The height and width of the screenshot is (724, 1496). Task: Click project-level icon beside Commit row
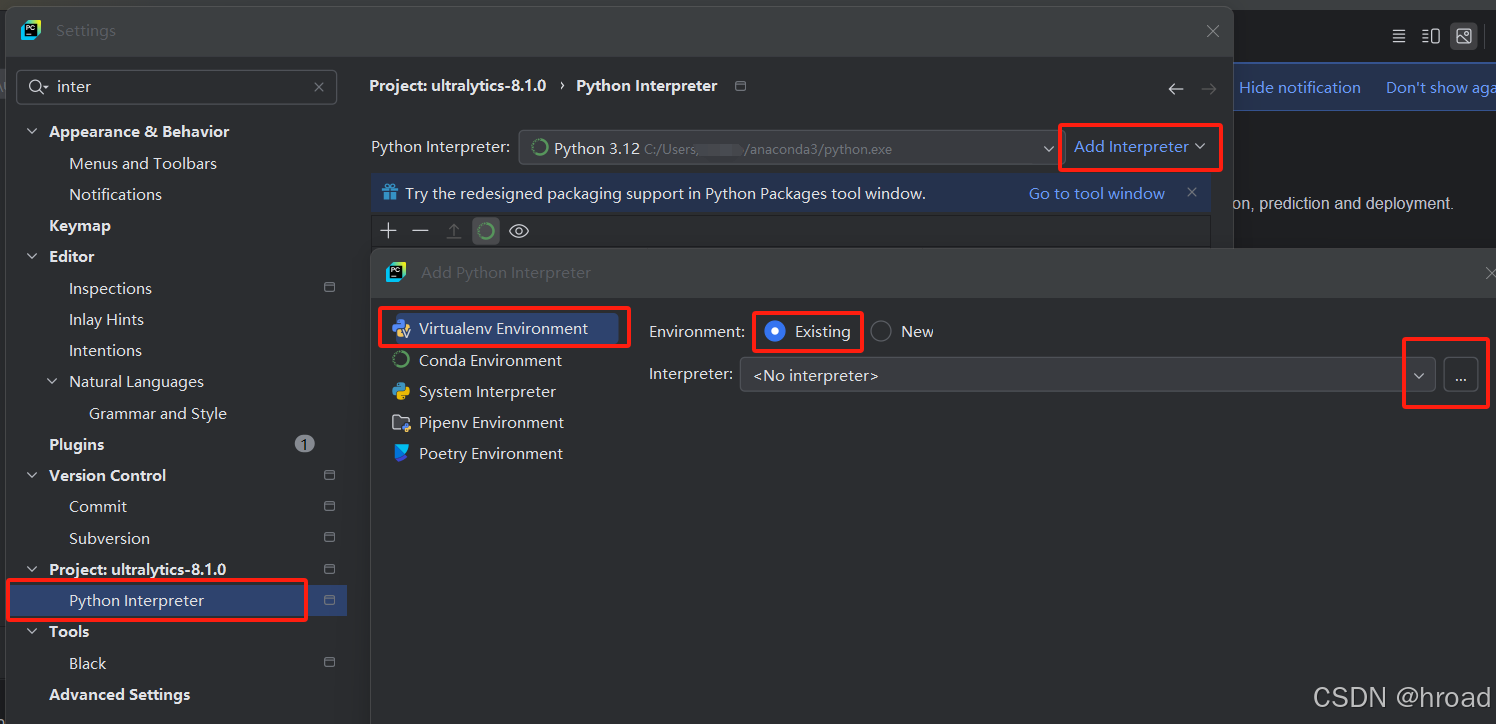(330, 506)
